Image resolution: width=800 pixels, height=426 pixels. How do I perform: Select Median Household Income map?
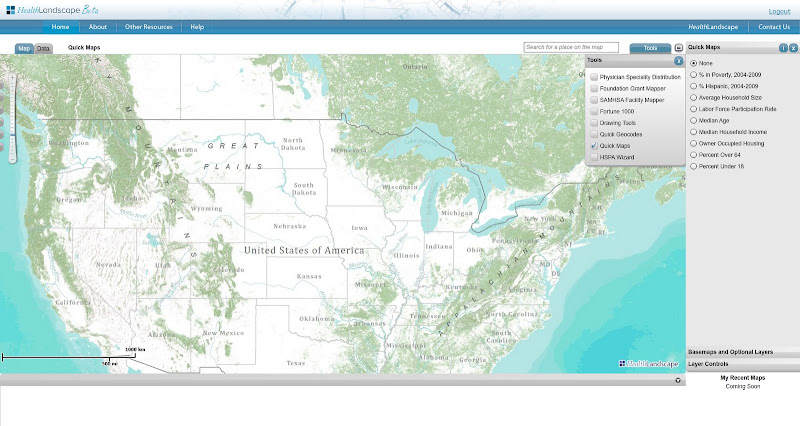[x=693, y=132]
